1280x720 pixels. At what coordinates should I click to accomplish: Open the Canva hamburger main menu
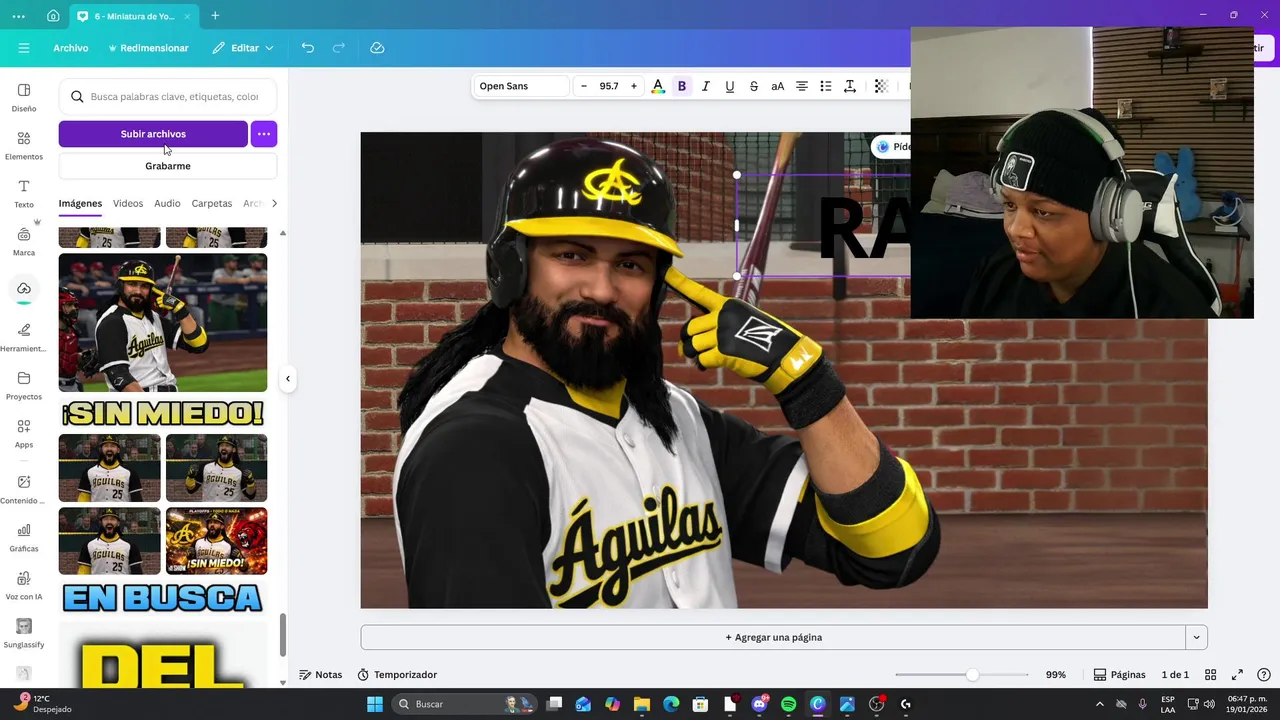[24, 48]
